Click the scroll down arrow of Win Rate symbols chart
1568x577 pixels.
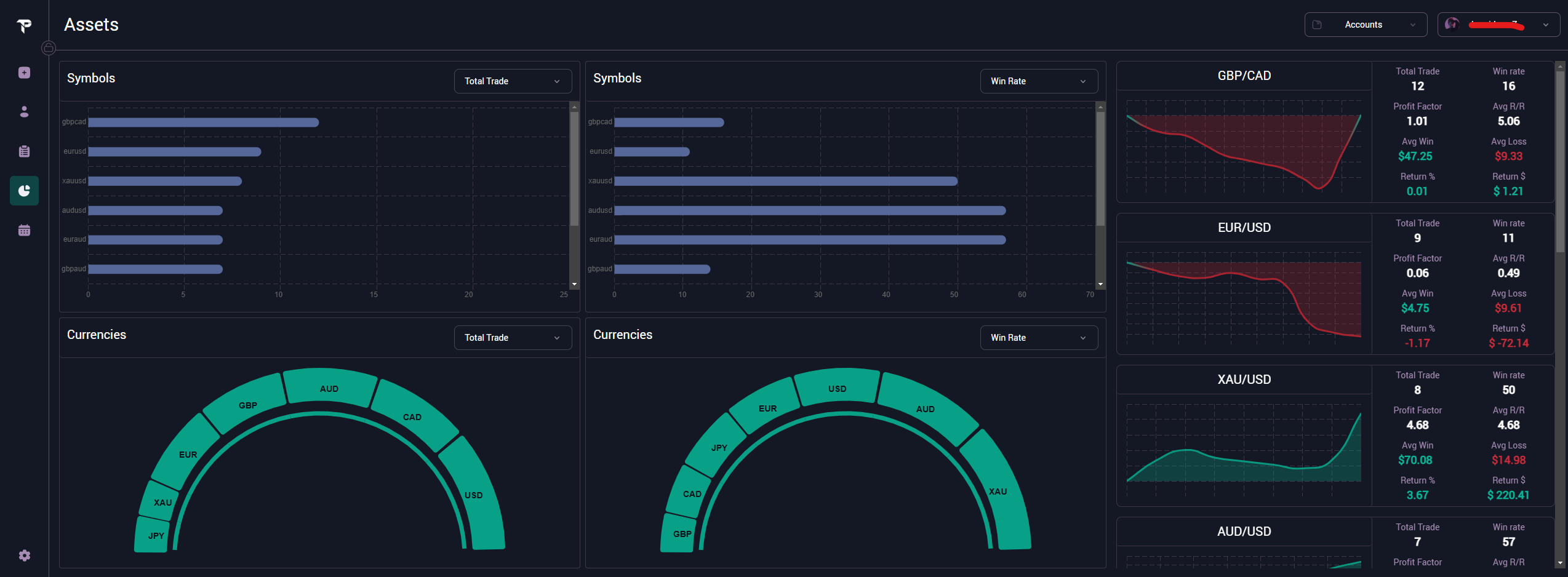(x=1100, y=284)
